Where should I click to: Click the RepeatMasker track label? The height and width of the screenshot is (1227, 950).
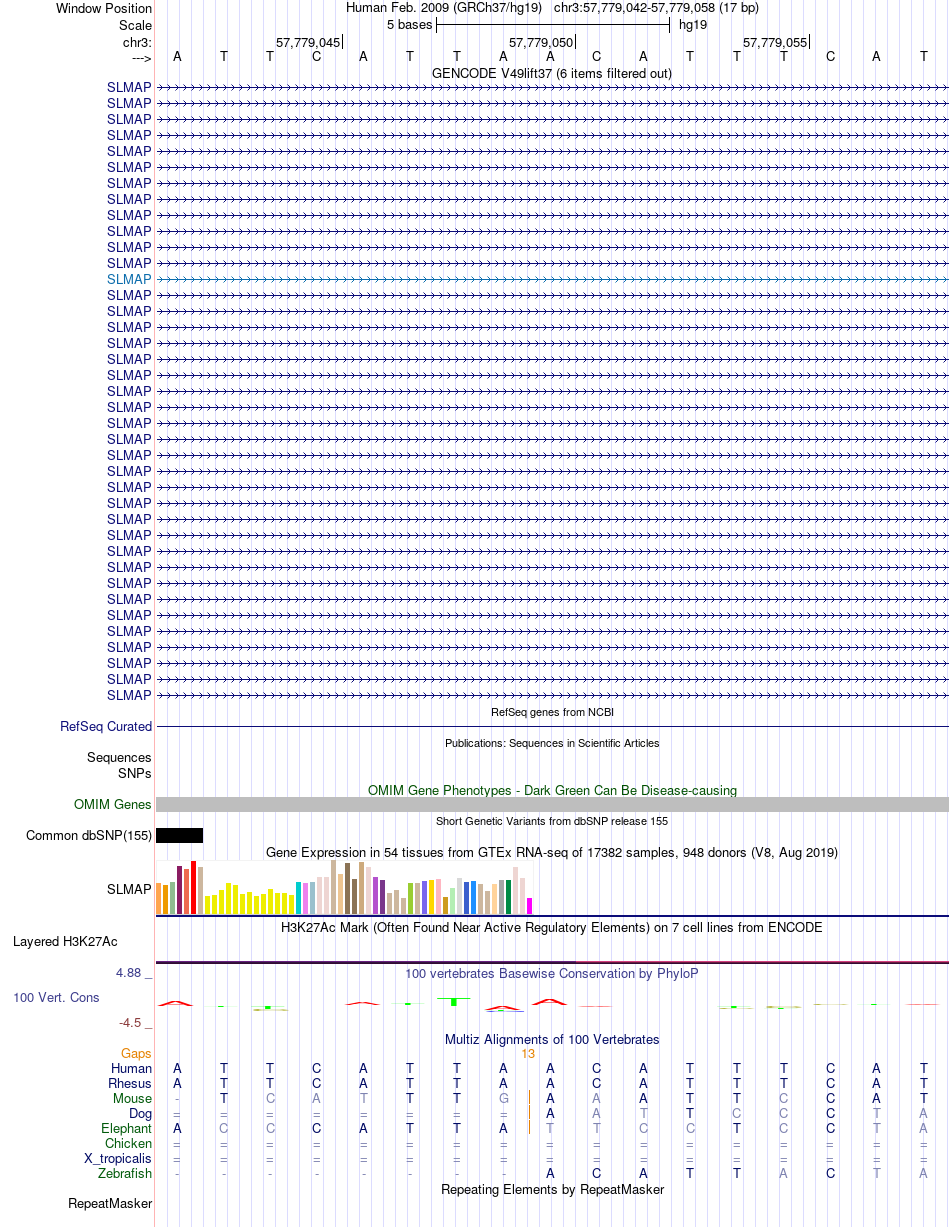(110, 1203)
